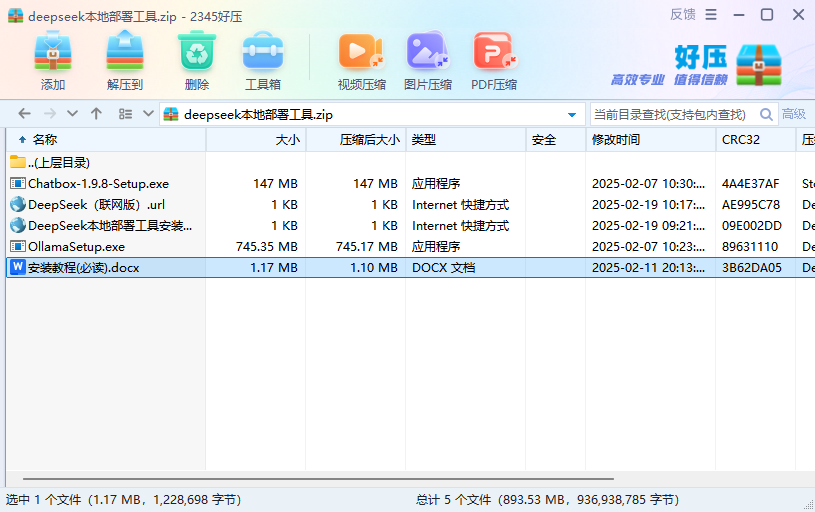Select DeepSeek本地部署工具安装... shortcut file

pos(411,226)
